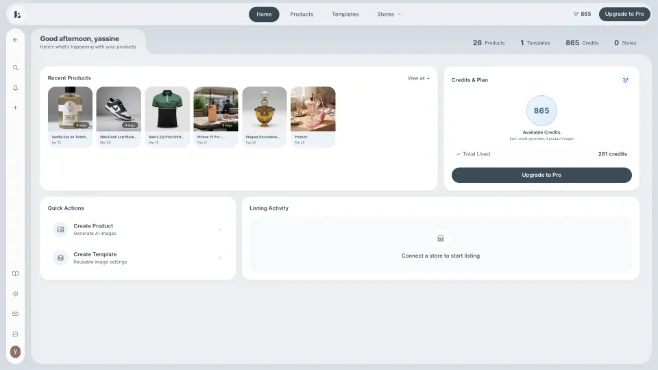Click the store icon in Listing Activity
Screen dimensions: 658x370
(440, 238)
